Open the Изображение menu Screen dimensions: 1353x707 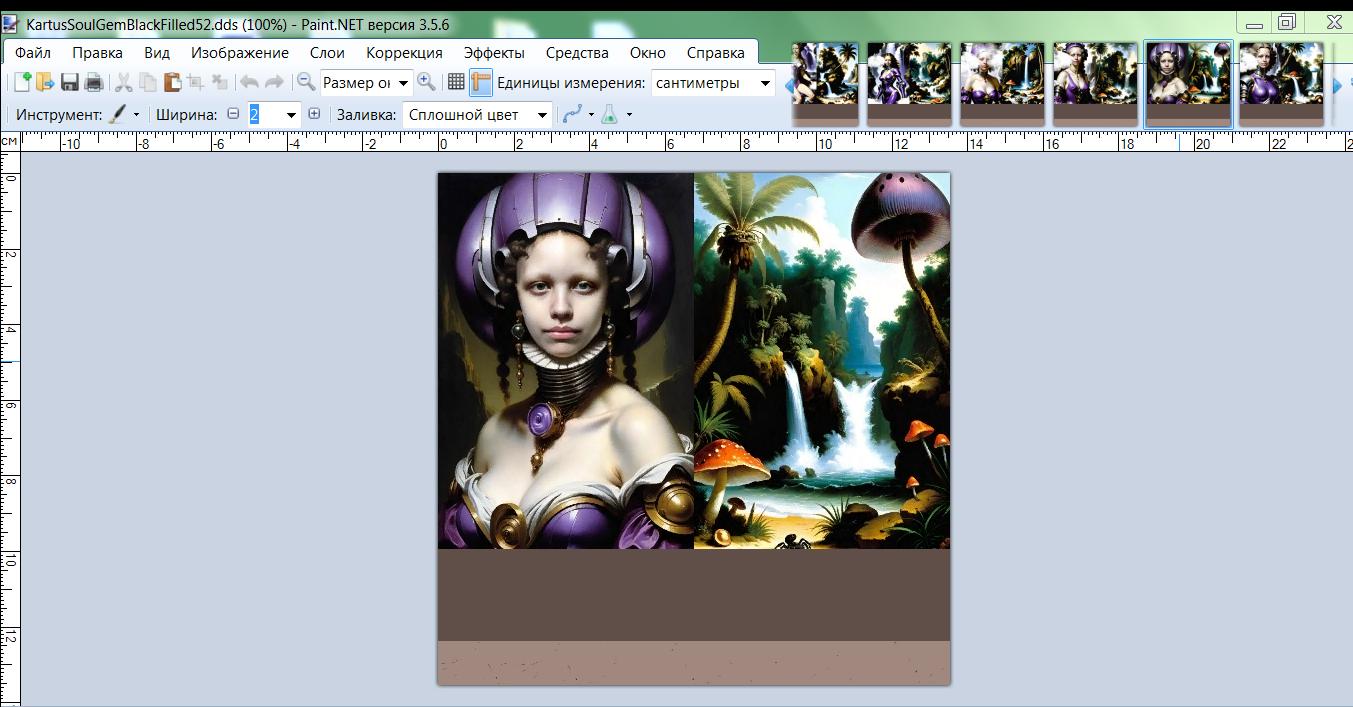(240, 53)
